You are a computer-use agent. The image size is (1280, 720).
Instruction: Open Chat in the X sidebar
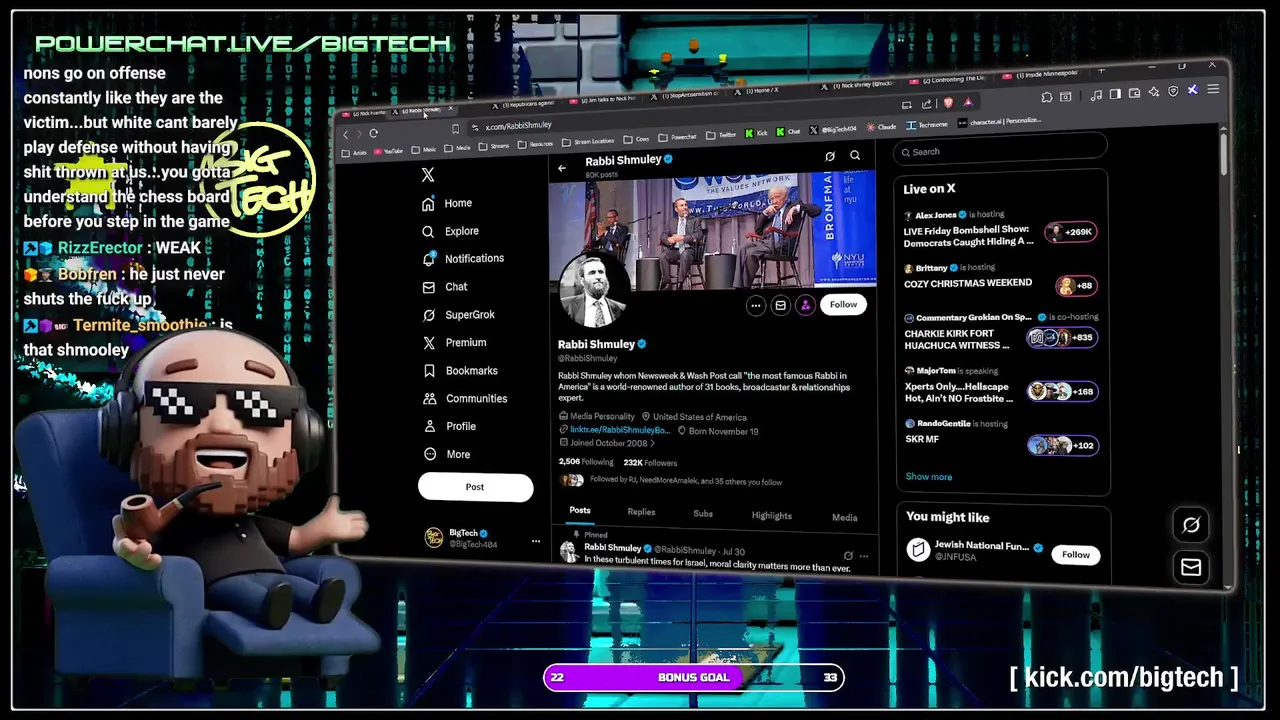click(445, 287)
